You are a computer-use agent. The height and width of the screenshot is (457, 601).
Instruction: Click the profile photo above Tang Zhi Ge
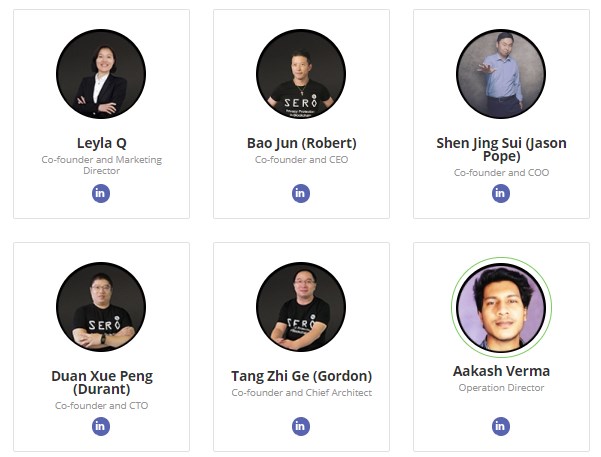click(x=301, y=308)
